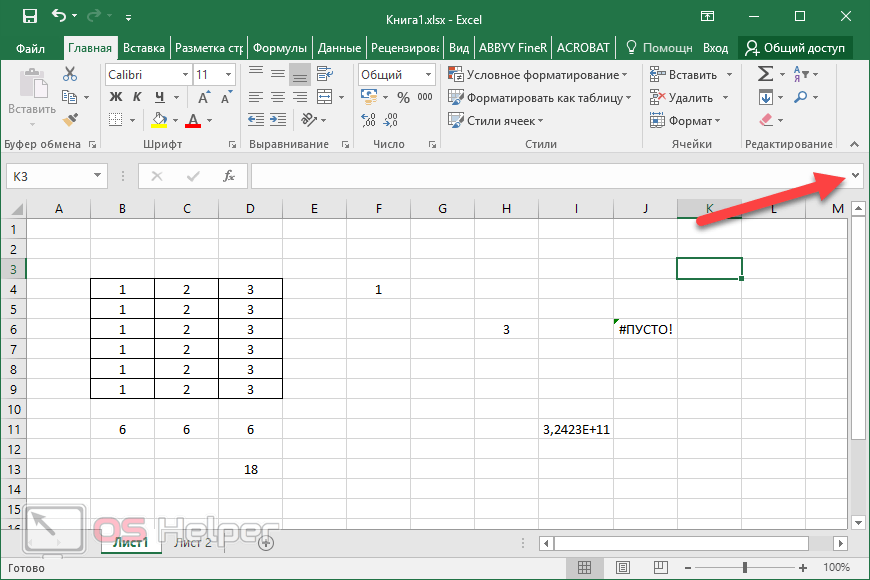Screen dimensions: 870x580
Task: Select the Format Painter brush
Action: point(69,120)
